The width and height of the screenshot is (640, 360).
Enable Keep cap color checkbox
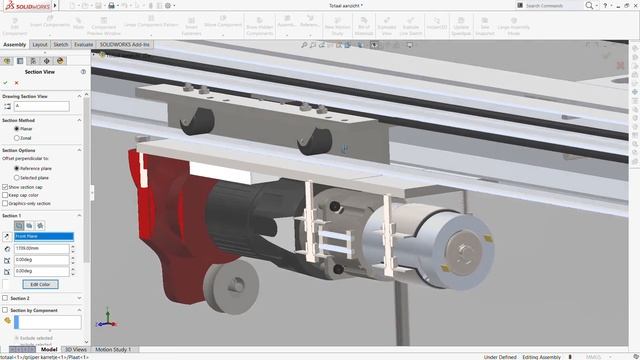5,195
